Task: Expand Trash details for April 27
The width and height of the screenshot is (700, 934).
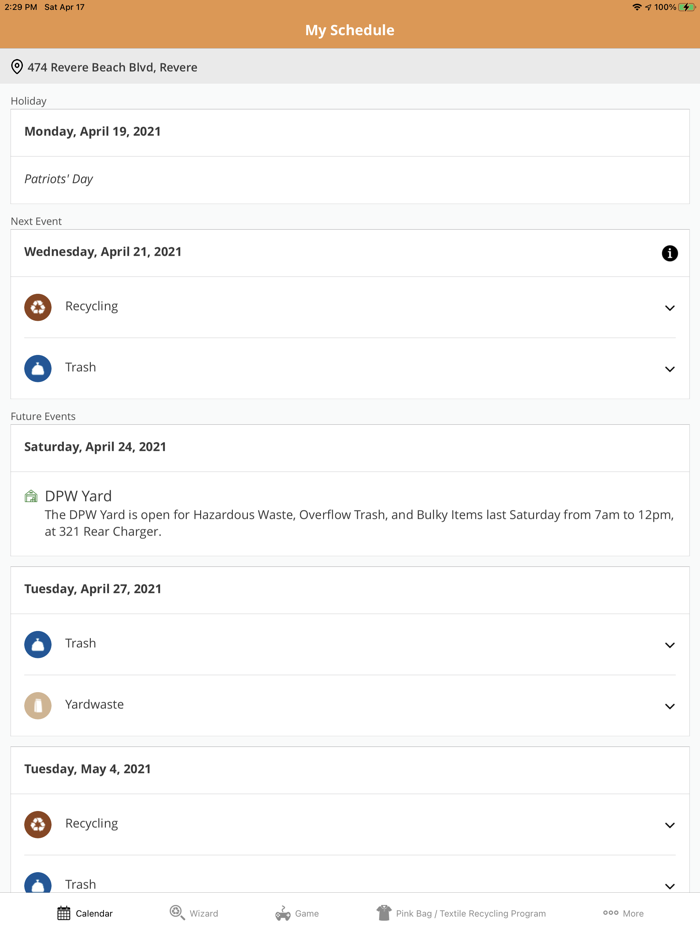Action: [670, 645]
